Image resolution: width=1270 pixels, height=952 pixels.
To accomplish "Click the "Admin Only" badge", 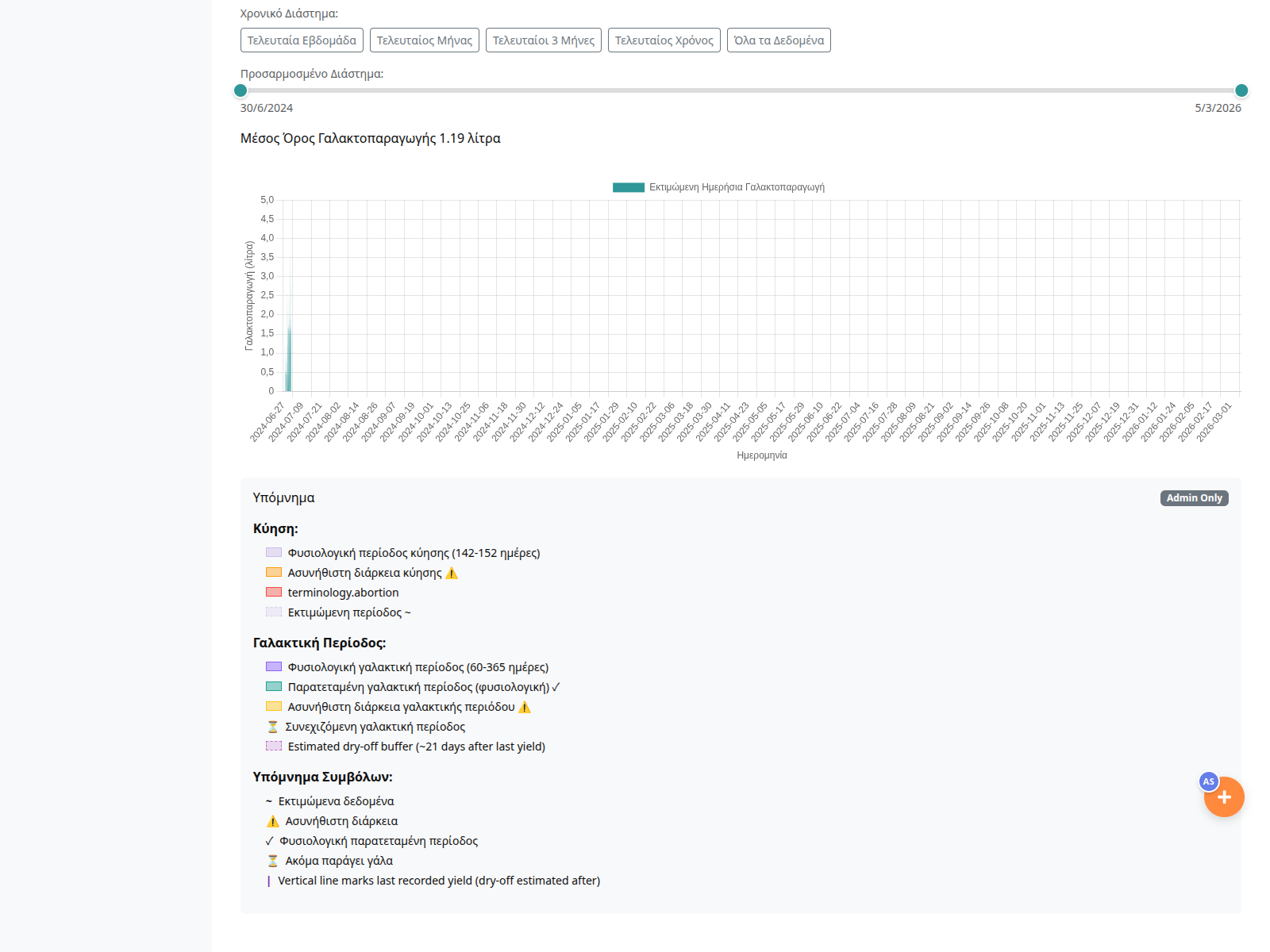I will pos(1194,498).
